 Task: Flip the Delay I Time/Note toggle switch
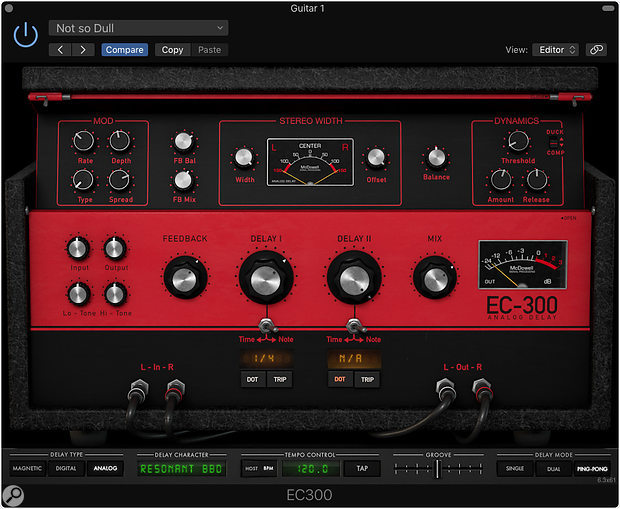267,327
